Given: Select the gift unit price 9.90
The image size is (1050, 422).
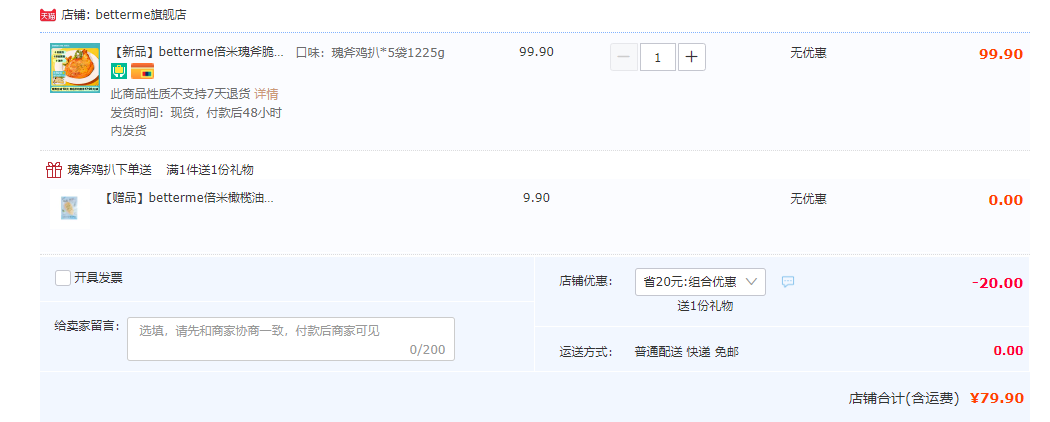Looking at the screenshot, I should (536, 198).
